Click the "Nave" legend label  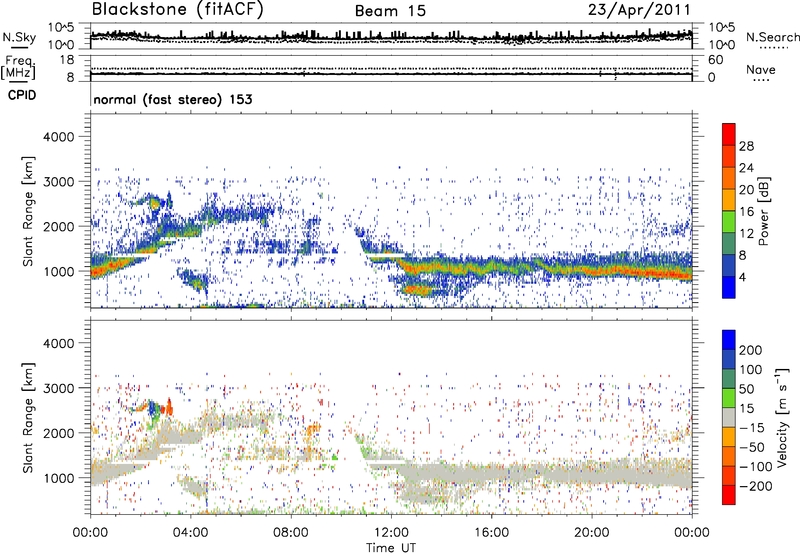pyautogui.click(x=761, y=69)
